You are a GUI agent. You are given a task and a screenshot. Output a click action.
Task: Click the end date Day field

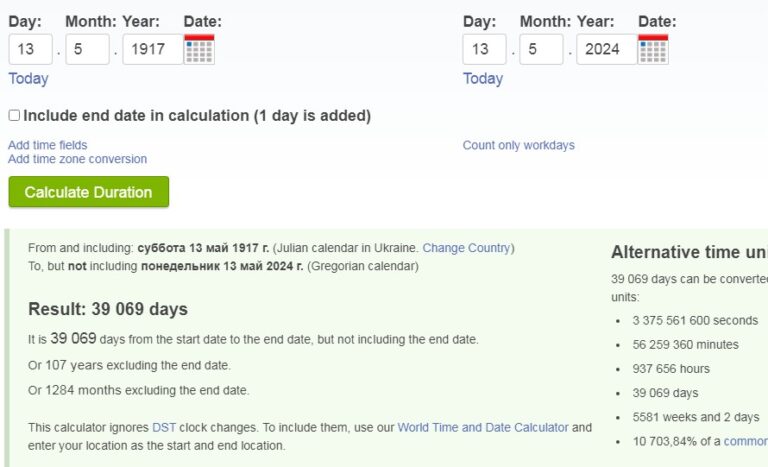pyautogui.click(x=484, y=49)
